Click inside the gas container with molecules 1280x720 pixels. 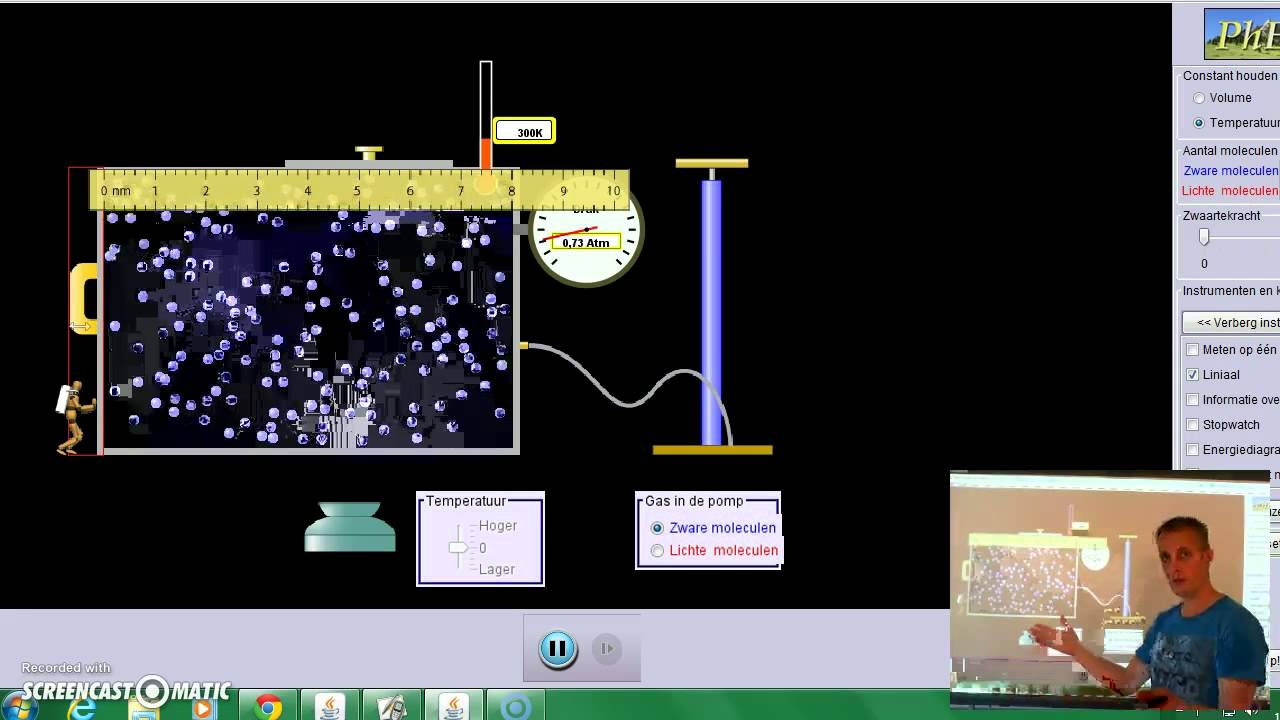tap(309, 330)
